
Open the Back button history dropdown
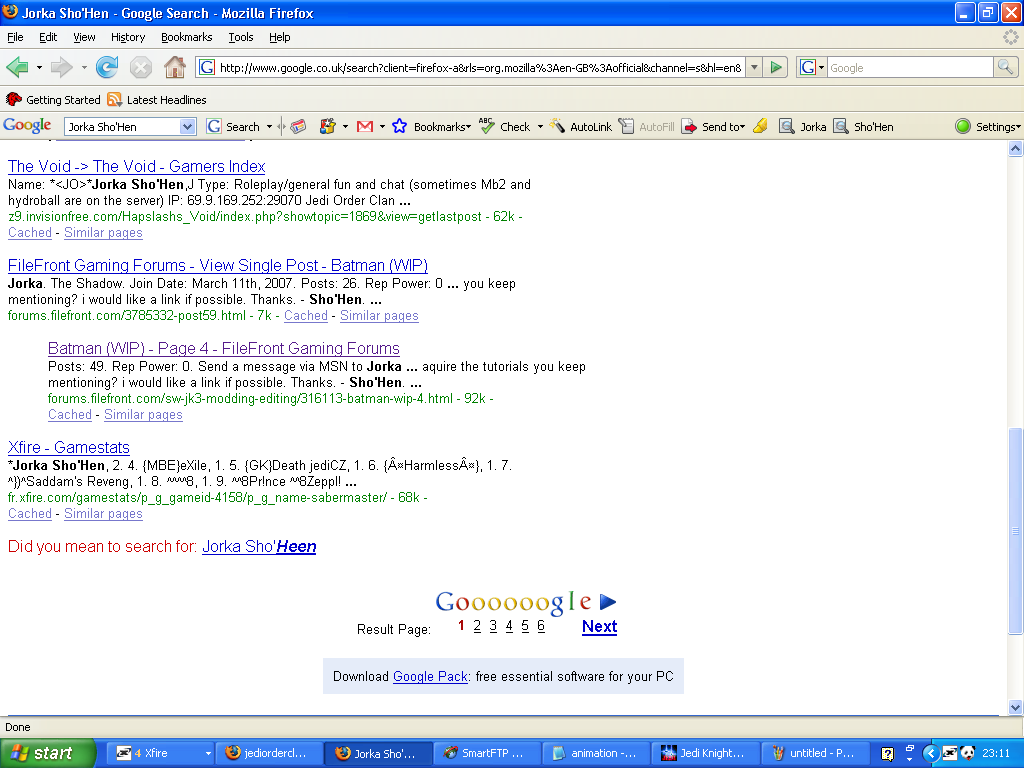pos(39,67)
